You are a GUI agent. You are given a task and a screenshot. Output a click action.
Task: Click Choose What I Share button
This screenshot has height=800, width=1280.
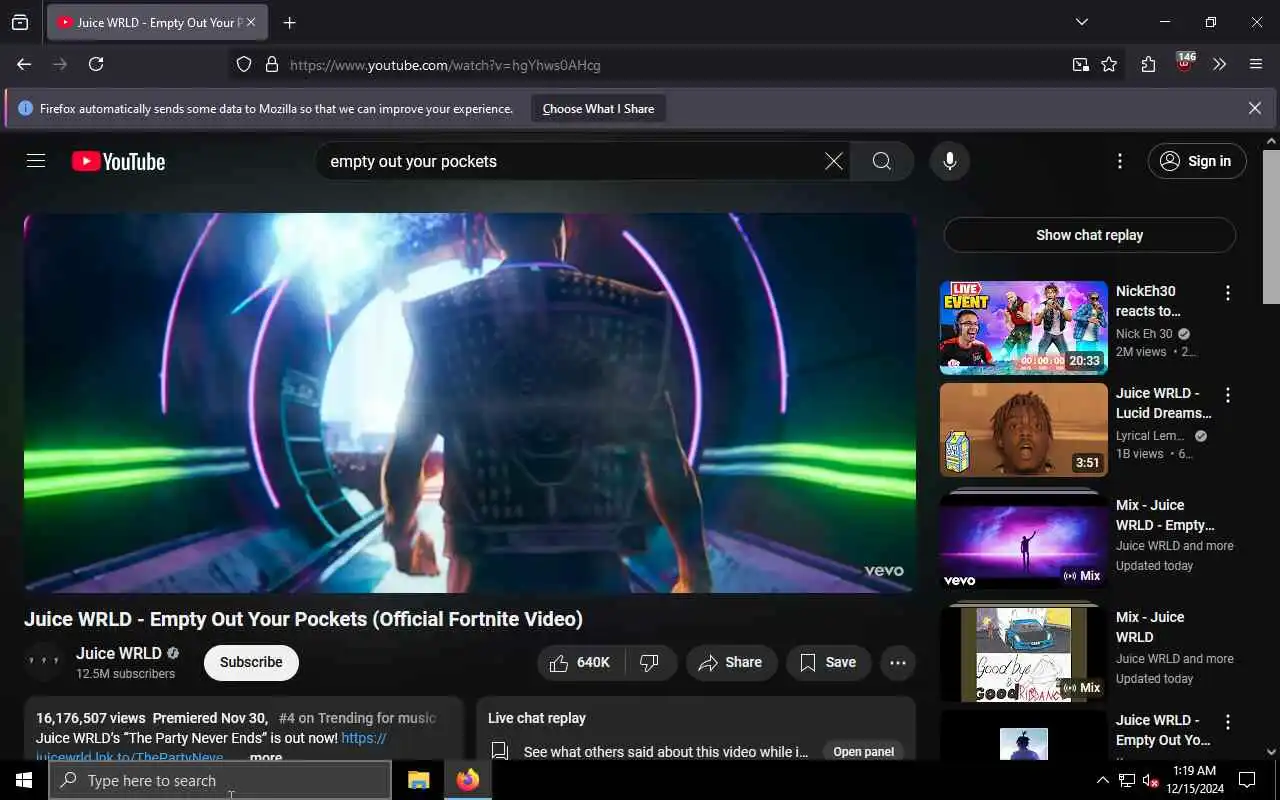pyautogui.click(x=598, y=108)
